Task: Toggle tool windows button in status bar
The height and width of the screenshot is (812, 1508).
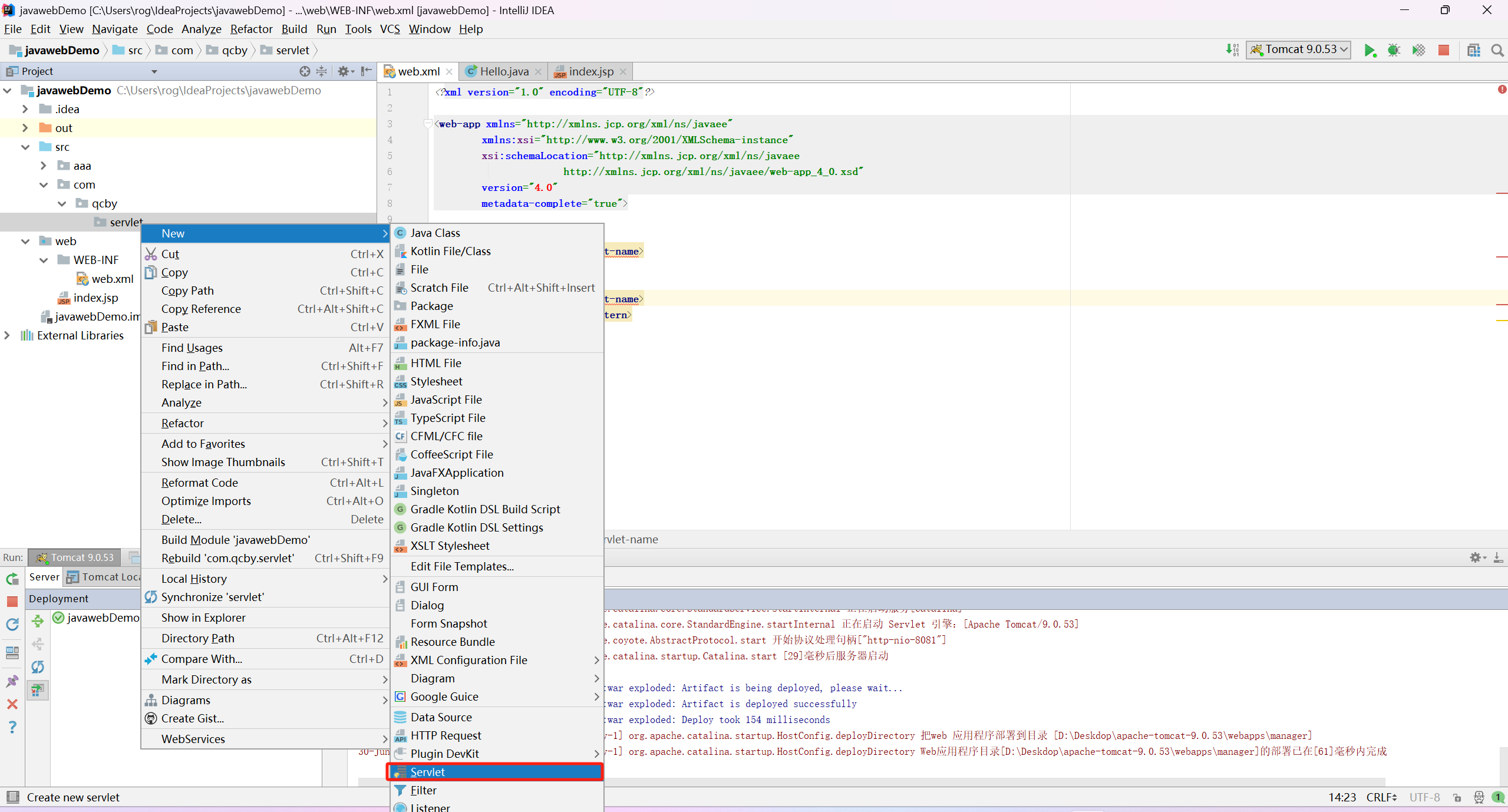Action: 12,797
